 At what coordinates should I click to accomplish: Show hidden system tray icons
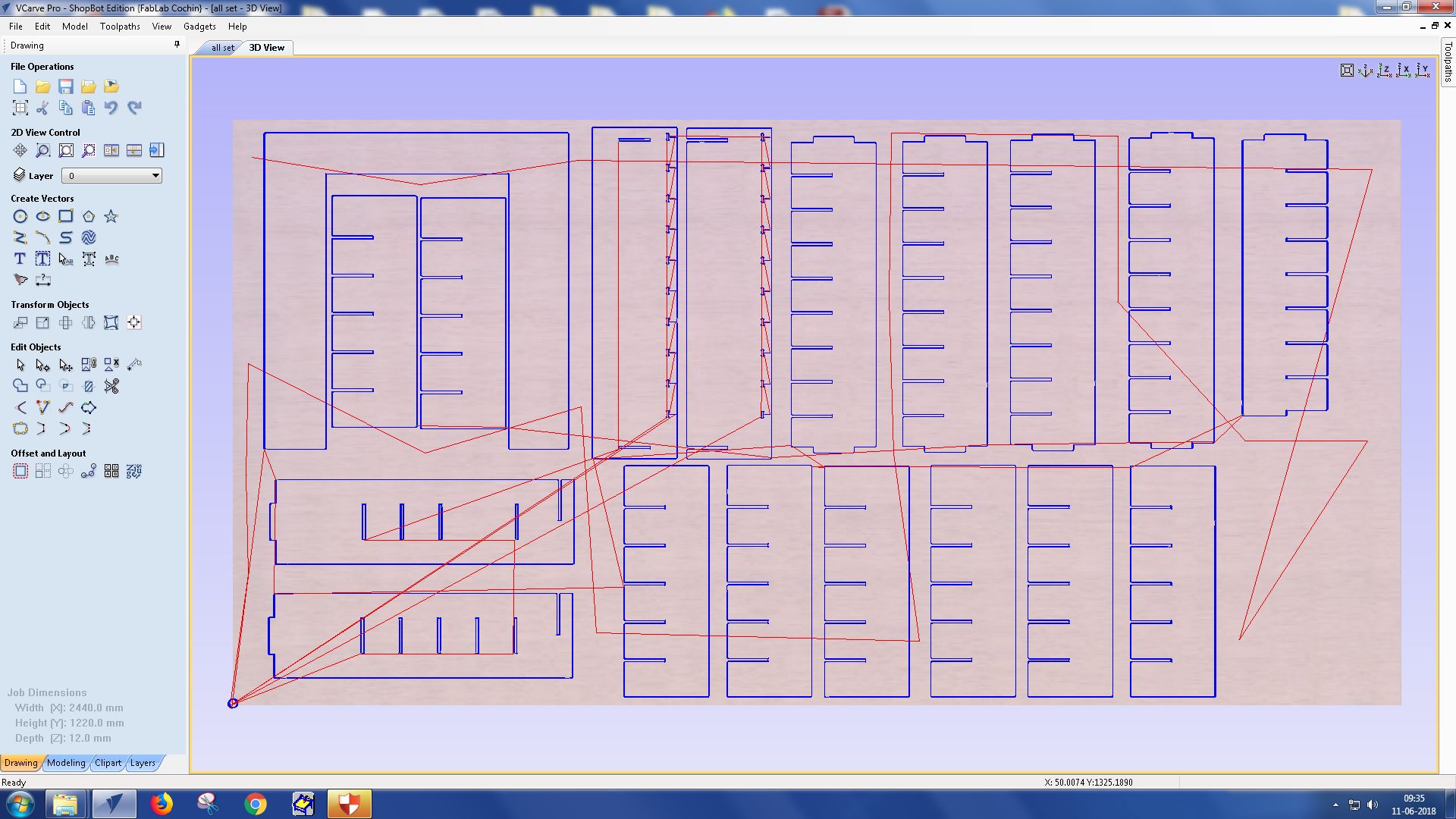(x=1335, y=805)
